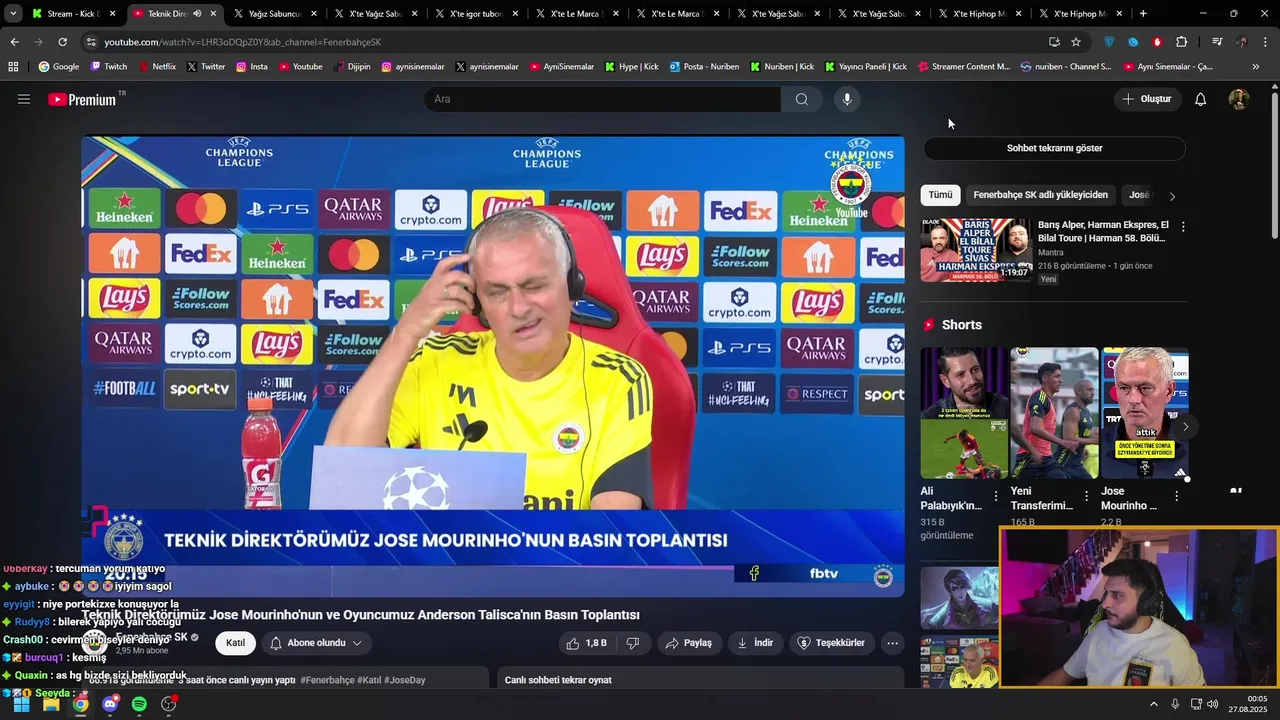Start voice search with microphone icon
The width and height of the screenshot is (1280, 720).
coord(847,99)
